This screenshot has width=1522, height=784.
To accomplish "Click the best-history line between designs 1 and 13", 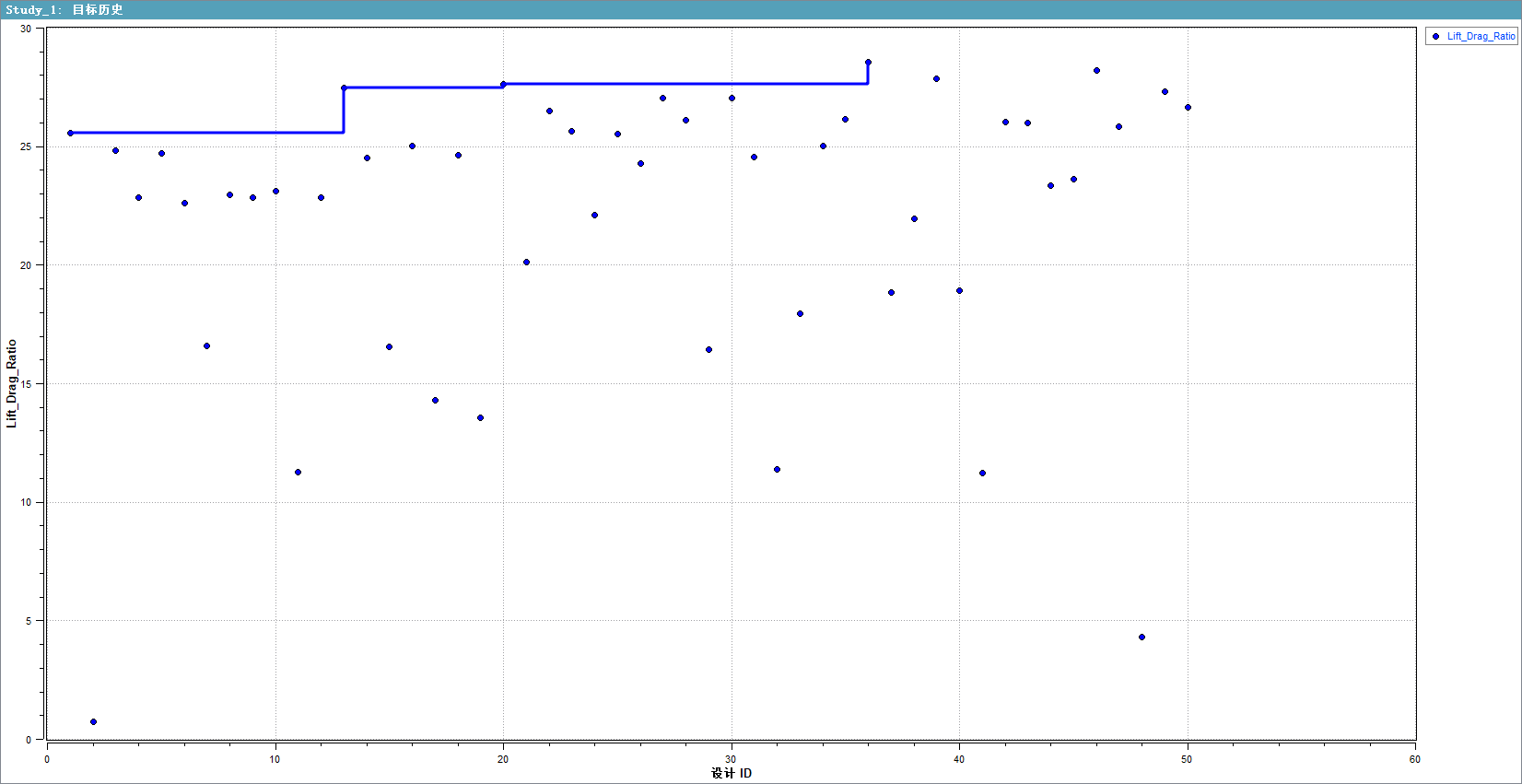I will [x=206, y=133].
